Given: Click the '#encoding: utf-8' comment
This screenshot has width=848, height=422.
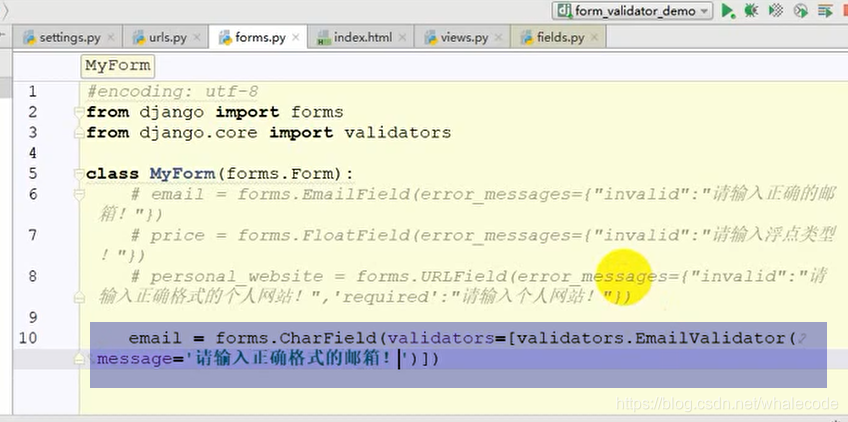Looking at the screenshot, I should click(x=172, y=92).
